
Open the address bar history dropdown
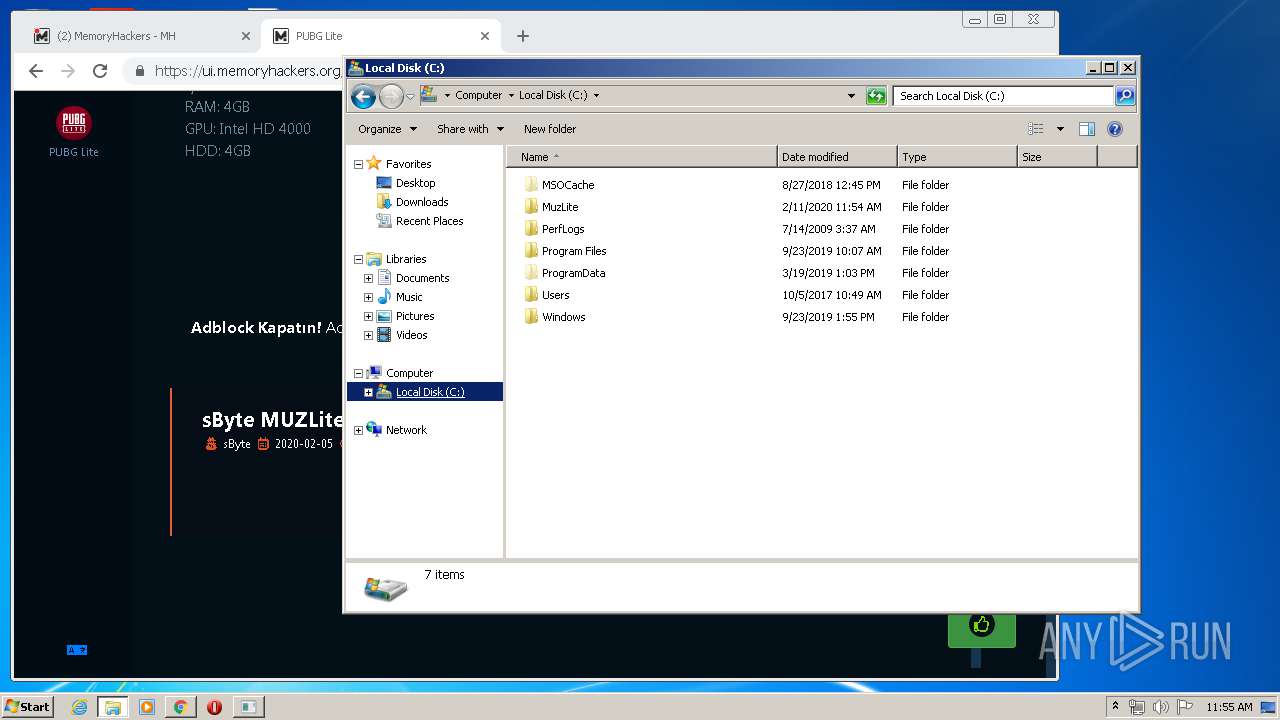point(851,96)
